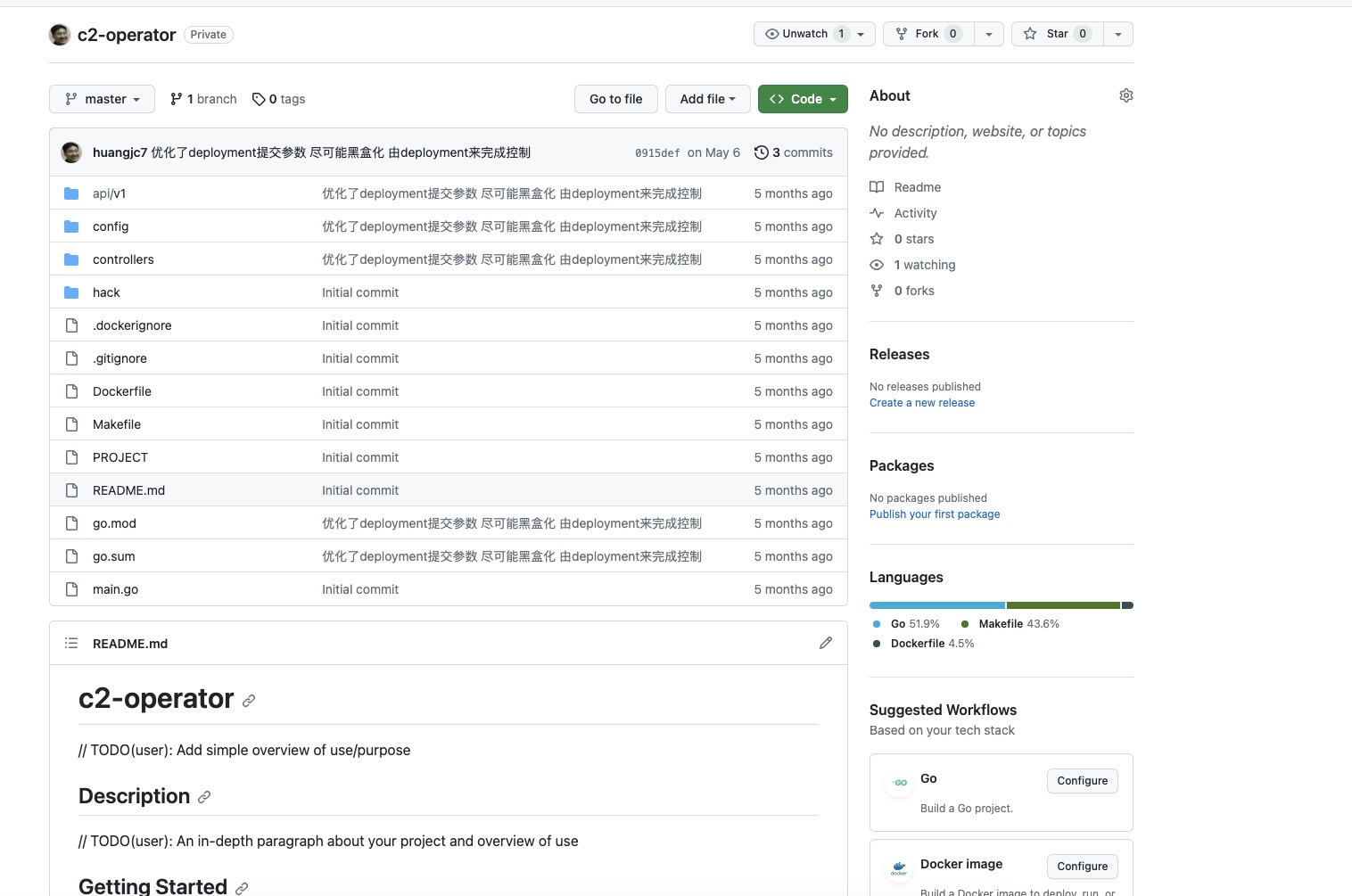Click the config folder icon
This screenshot has height=896, width=1352.
coord(71,226)
